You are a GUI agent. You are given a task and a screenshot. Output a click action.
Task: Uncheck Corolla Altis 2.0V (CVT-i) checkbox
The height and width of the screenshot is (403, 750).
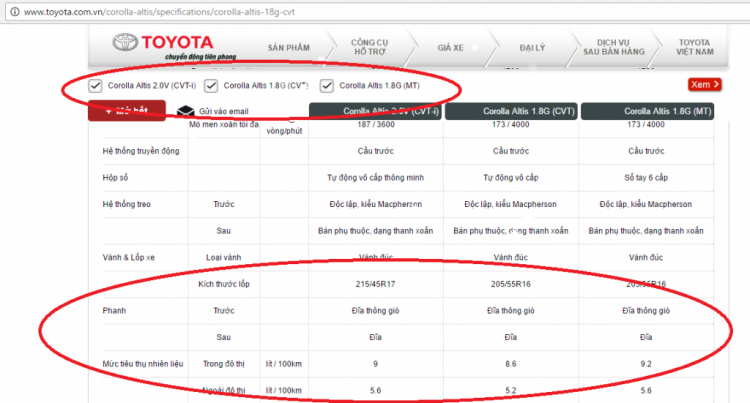(x=96, y=86)
